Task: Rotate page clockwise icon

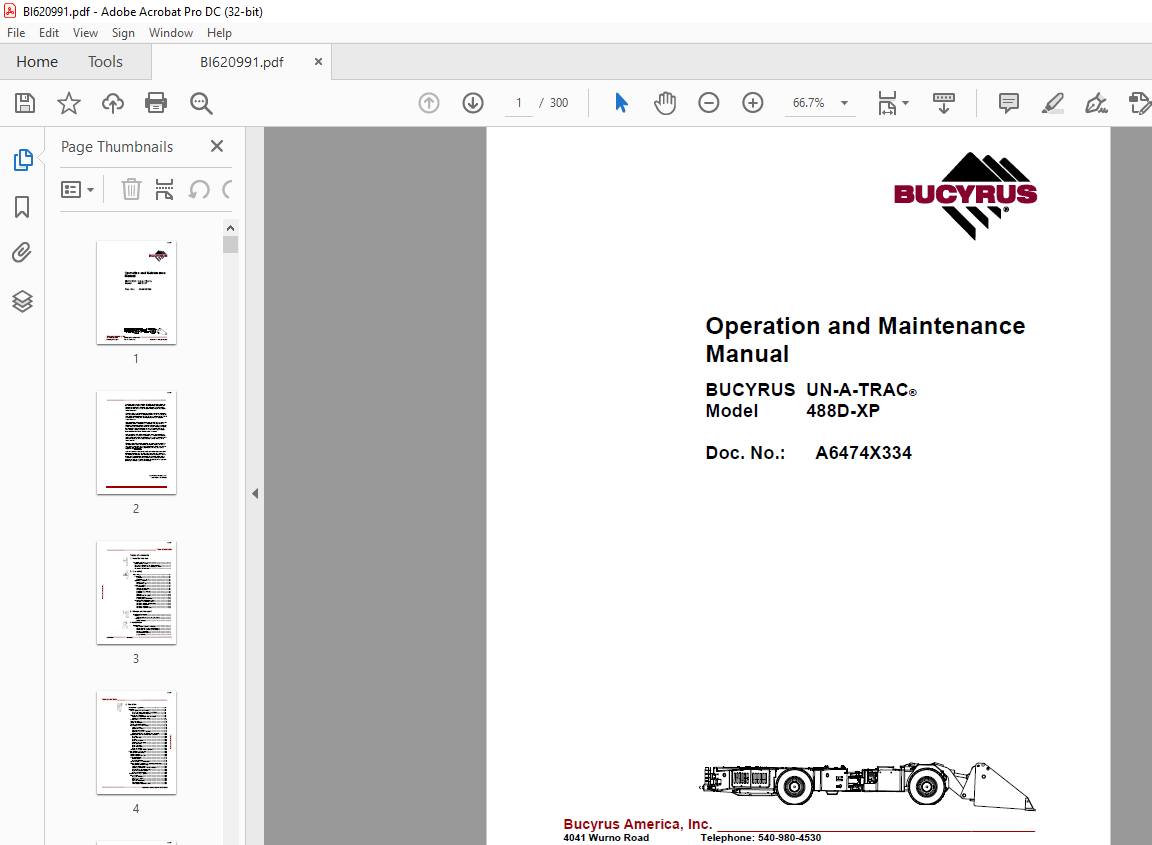Action: [x=227, y=190]
